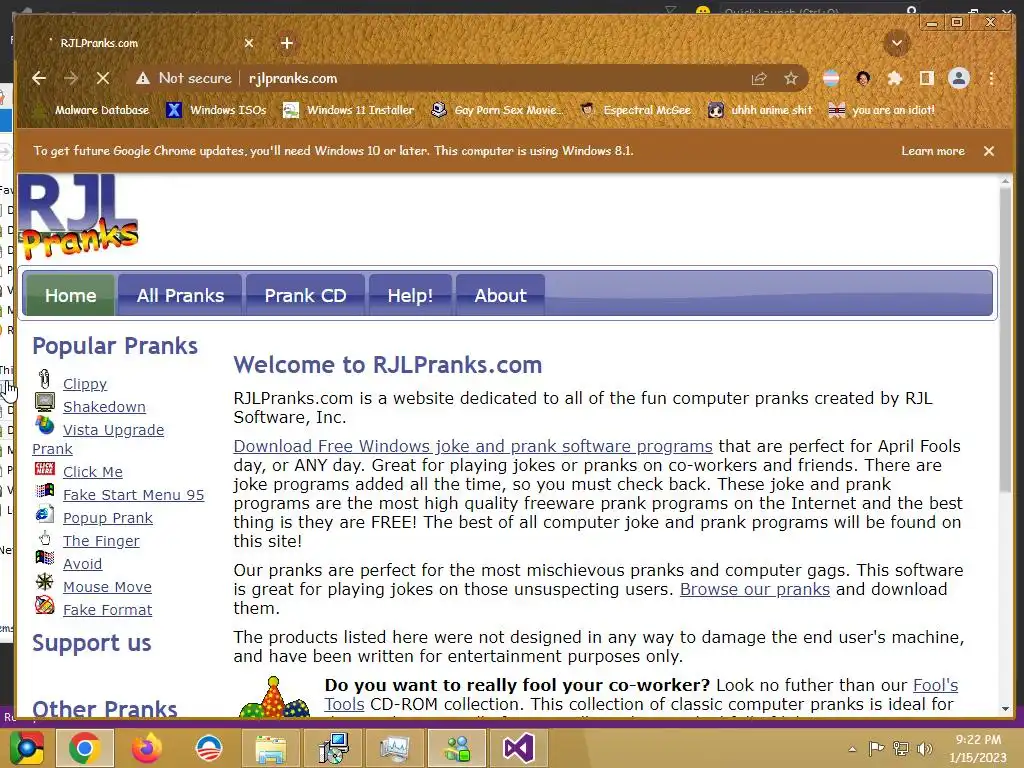The height and width of the screenshot is (768, 1024).
Task: Dismiss the Chrome update notification bar
Action: coord(989,151)
